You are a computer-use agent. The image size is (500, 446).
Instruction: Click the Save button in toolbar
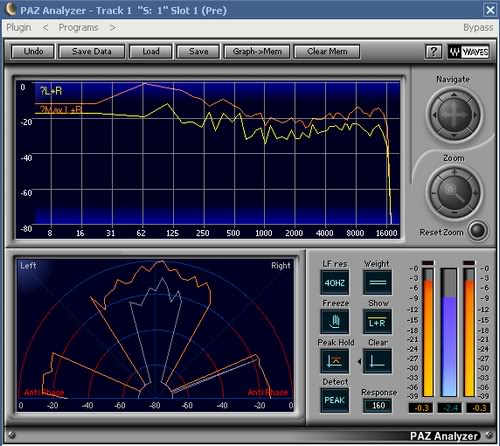pyautogui.click(x=198, y=52)
